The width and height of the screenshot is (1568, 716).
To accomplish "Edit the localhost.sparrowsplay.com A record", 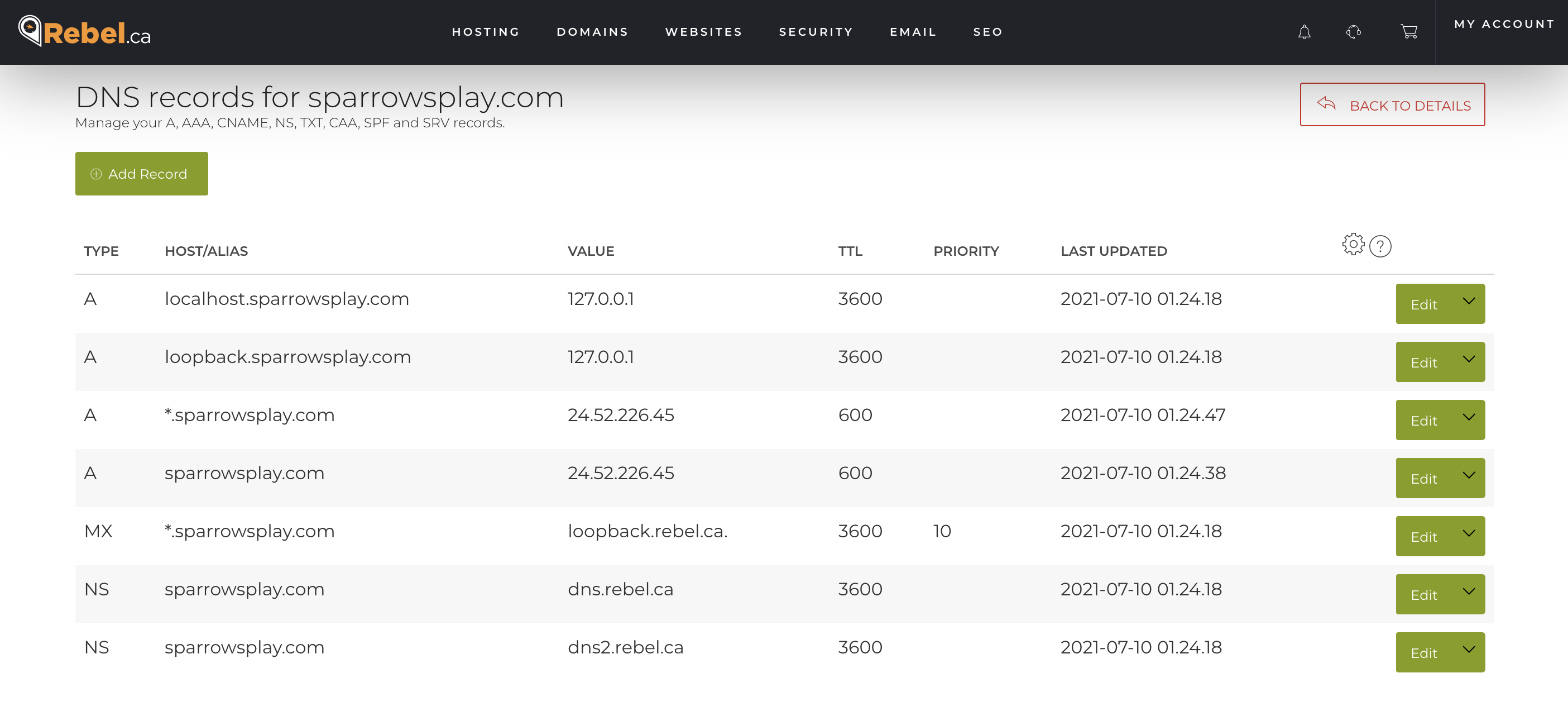I will [1424, 304].
